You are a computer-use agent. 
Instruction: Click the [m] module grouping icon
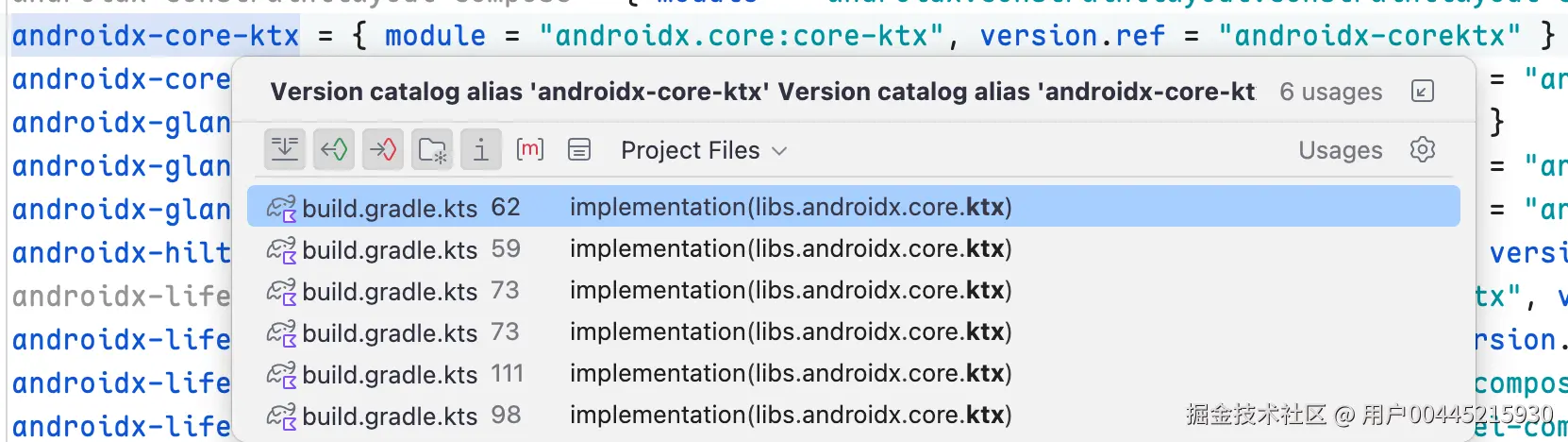(x=530, y=149)
